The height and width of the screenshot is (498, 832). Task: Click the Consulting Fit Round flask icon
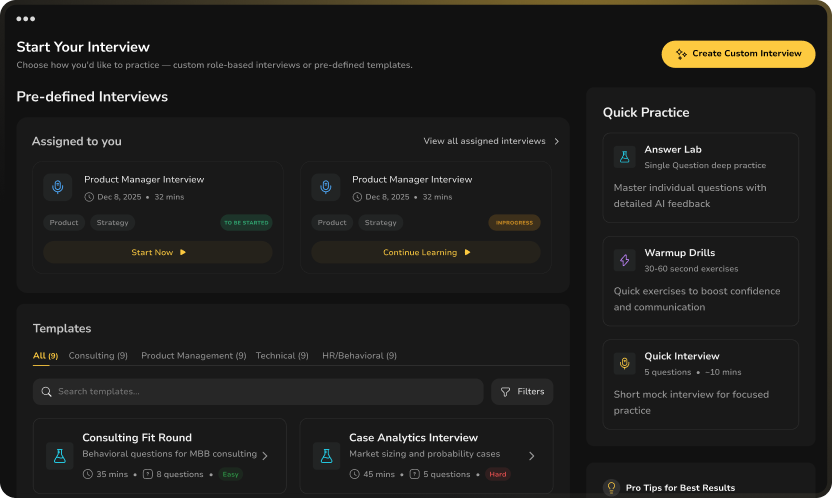pyautogui.click(x=59, y=456)
